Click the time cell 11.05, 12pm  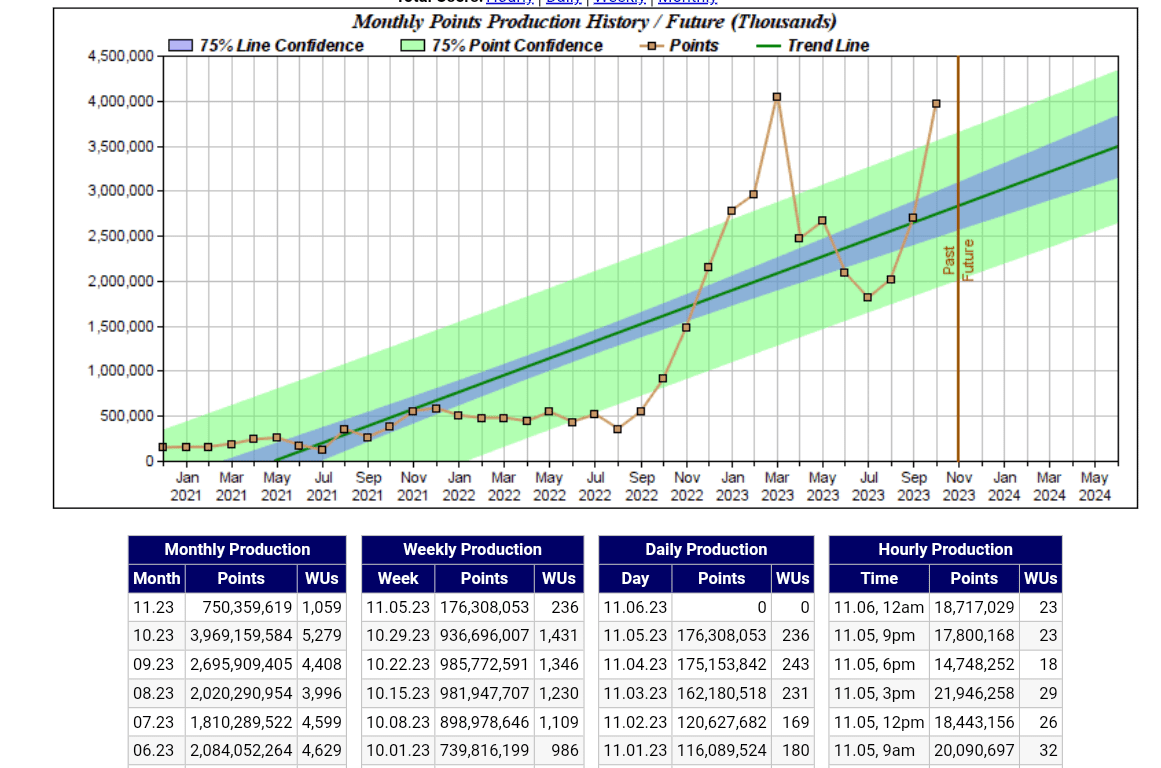(879, 722)
